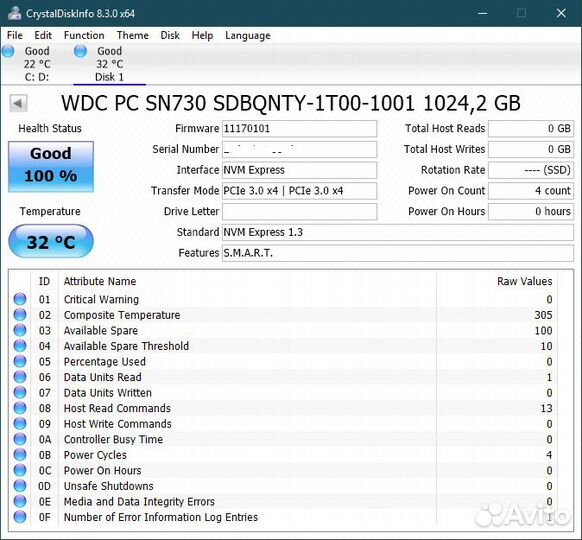Click status orb for Power On Hours row 0C

20,470
